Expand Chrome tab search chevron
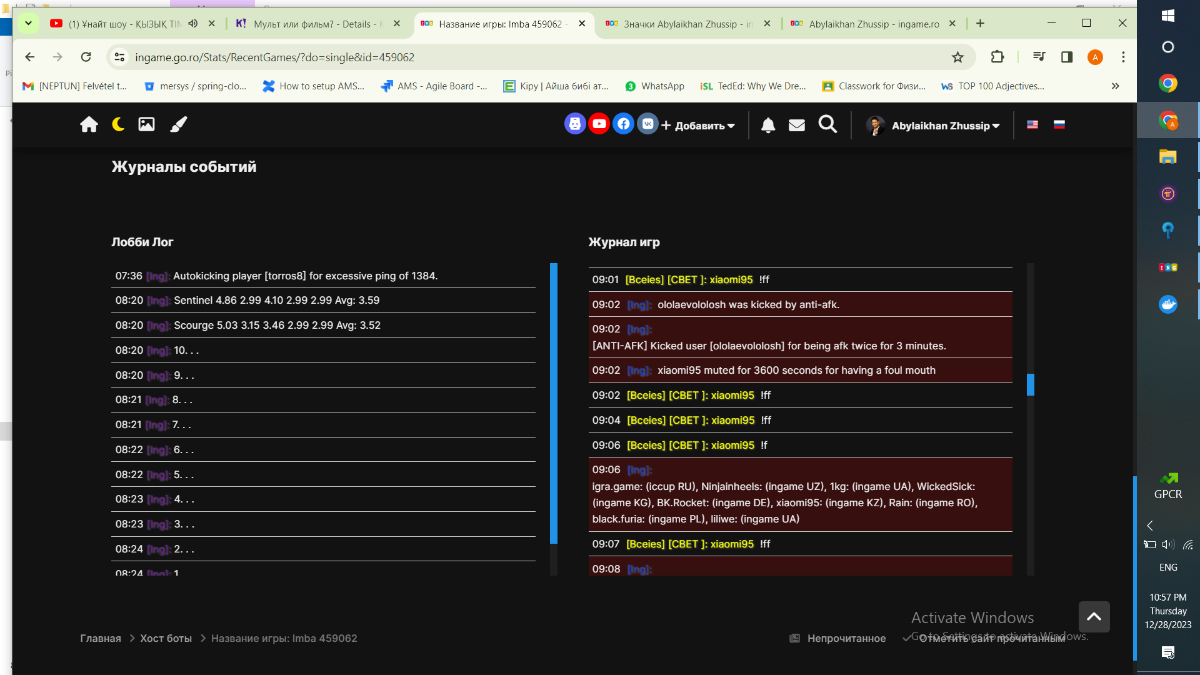The width and height of the screenshot is (1200, 675). pyautogui.click(x=27, y=23)
